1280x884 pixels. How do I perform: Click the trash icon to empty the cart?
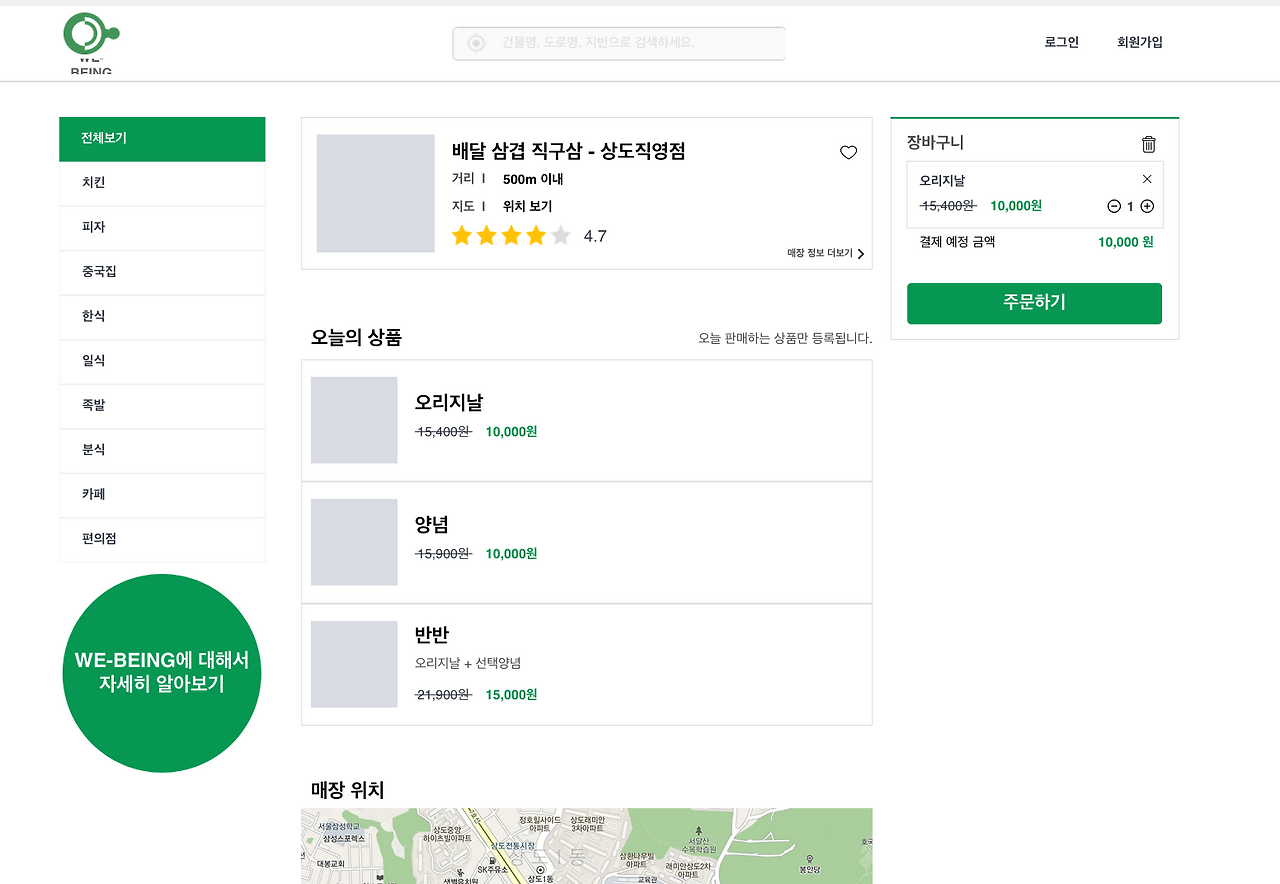1148,143
